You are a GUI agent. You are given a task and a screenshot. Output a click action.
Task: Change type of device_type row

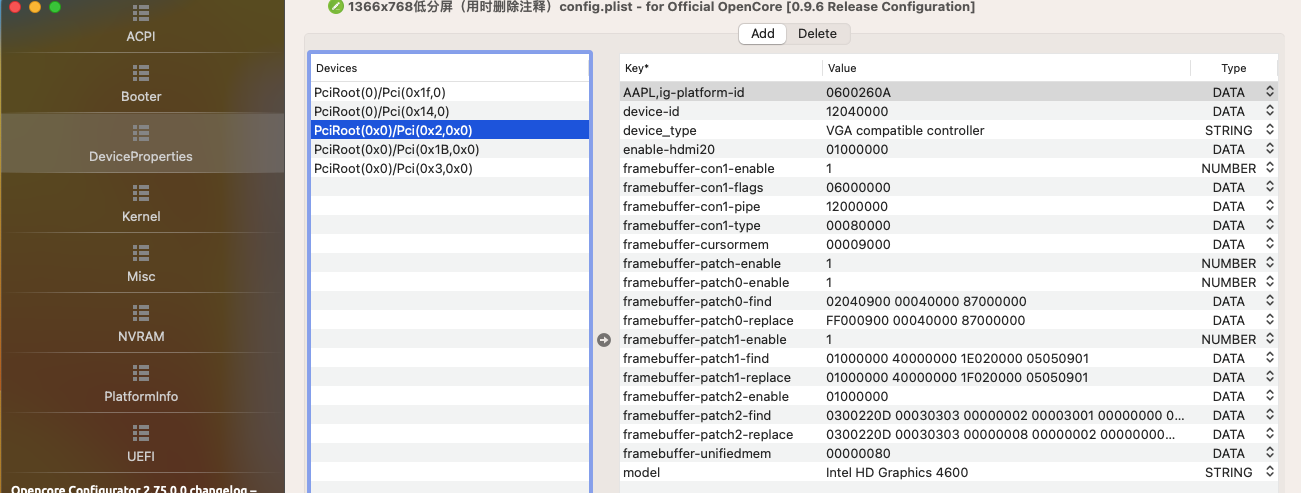tap(1270, 130)
